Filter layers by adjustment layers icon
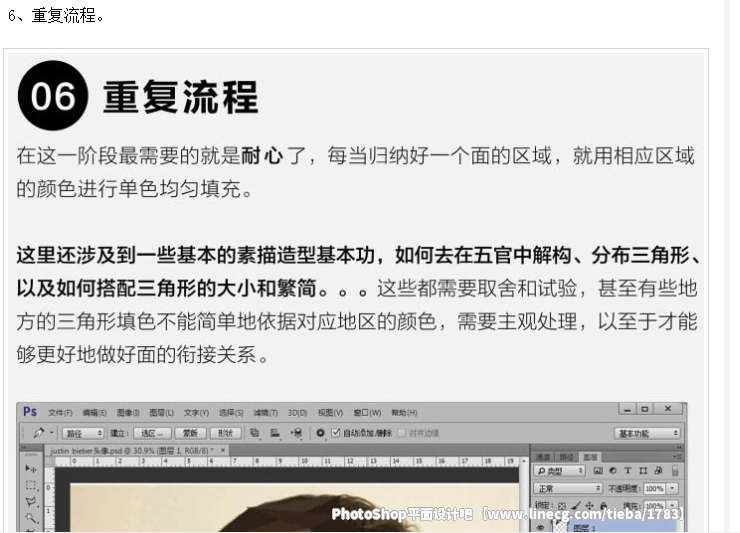The image size is (740, 533). coord(613,471)
